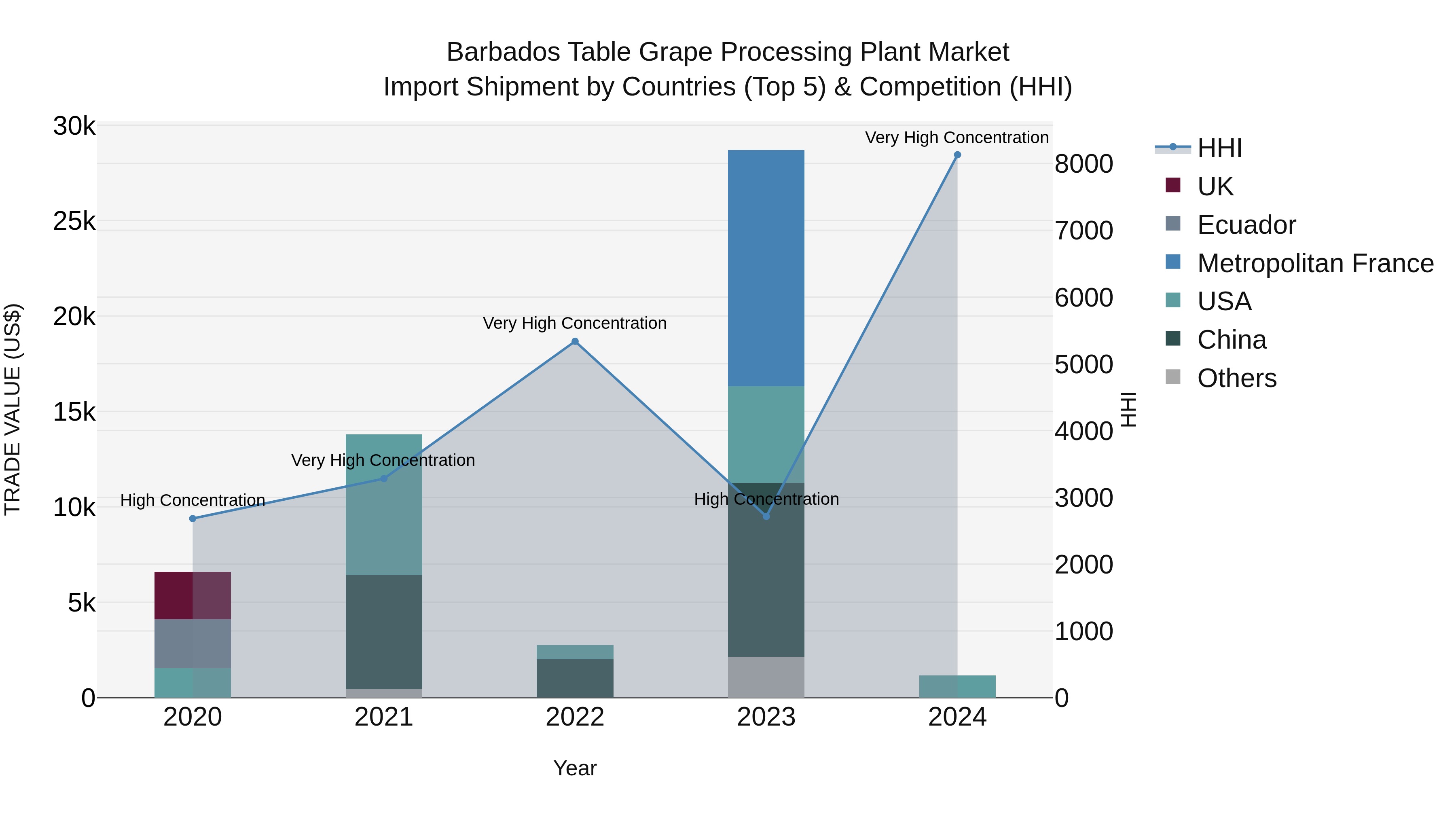Viewport: 1456px width, 819px height.
Task: Click the 30k tick on the left axis
Action: coord(74,126)
